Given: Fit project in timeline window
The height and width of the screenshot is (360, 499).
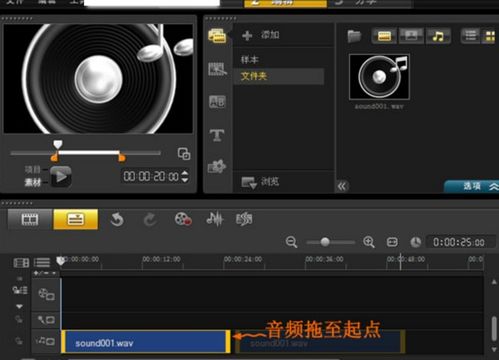Looking at the screenshot, I should pyautogui.click(x=392, y=242).
